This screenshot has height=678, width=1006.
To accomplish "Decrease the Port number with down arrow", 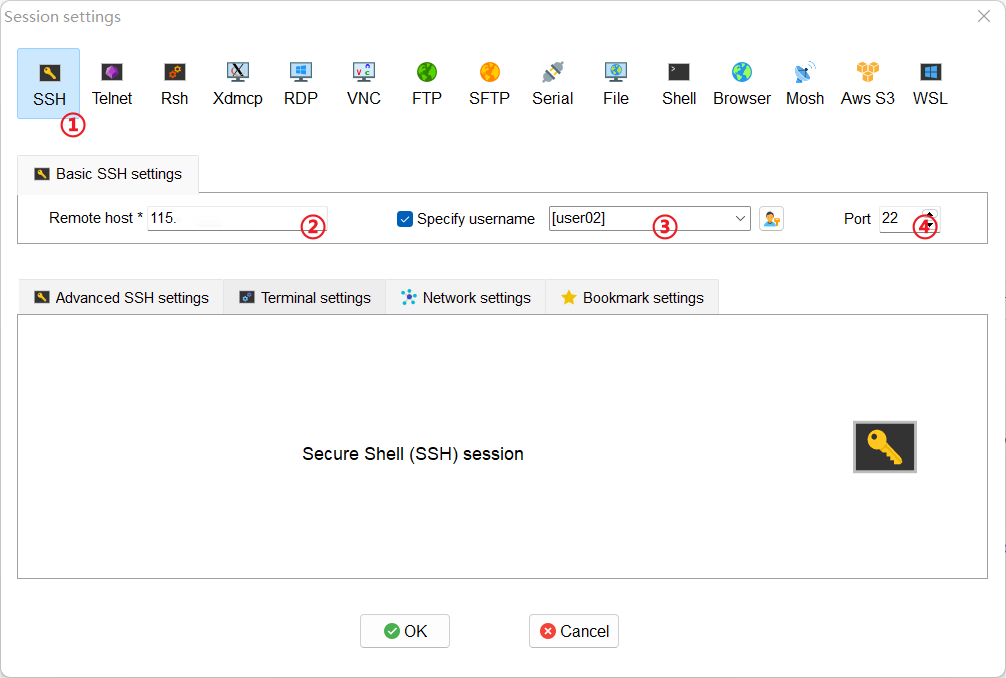I will 930,226.
